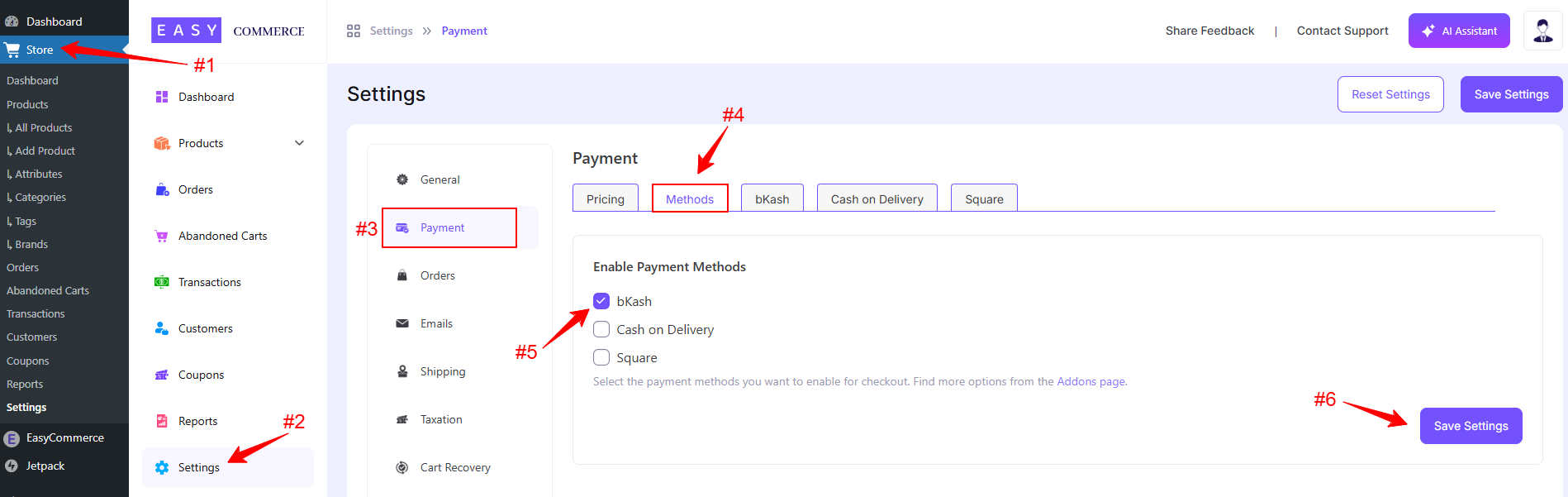1568x497 pixels.
Task: Click the AI Assistant sparkle icon
Action: tap(1428, 31)
